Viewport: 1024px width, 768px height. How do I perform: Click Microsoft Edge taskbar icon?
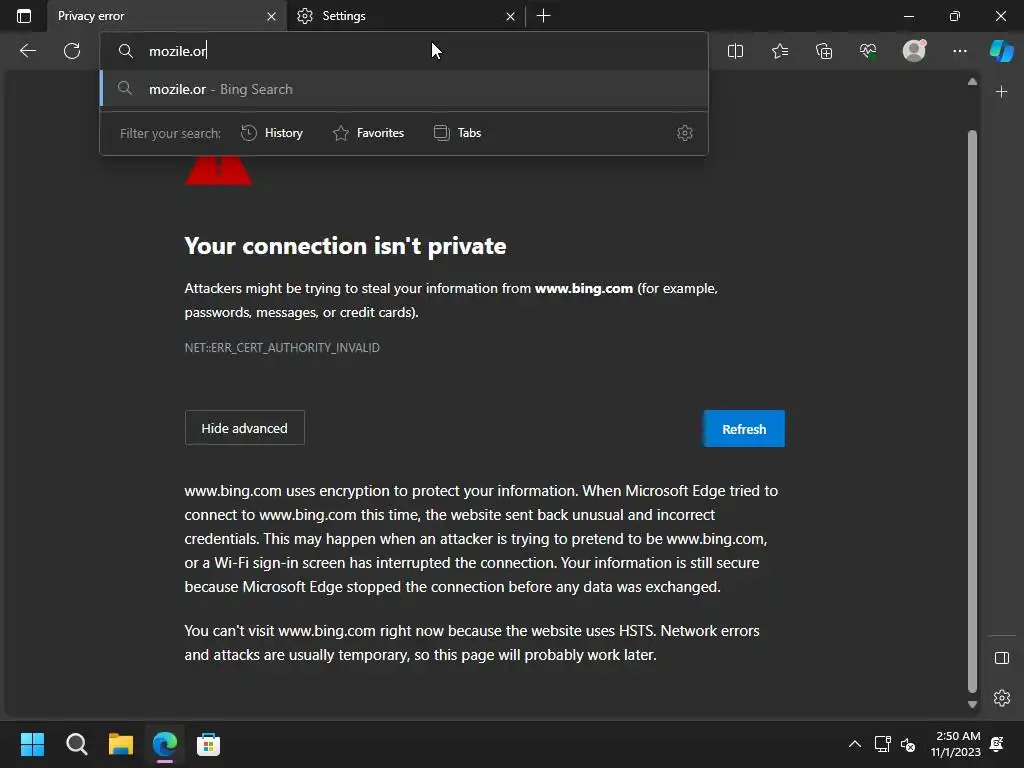165,744
